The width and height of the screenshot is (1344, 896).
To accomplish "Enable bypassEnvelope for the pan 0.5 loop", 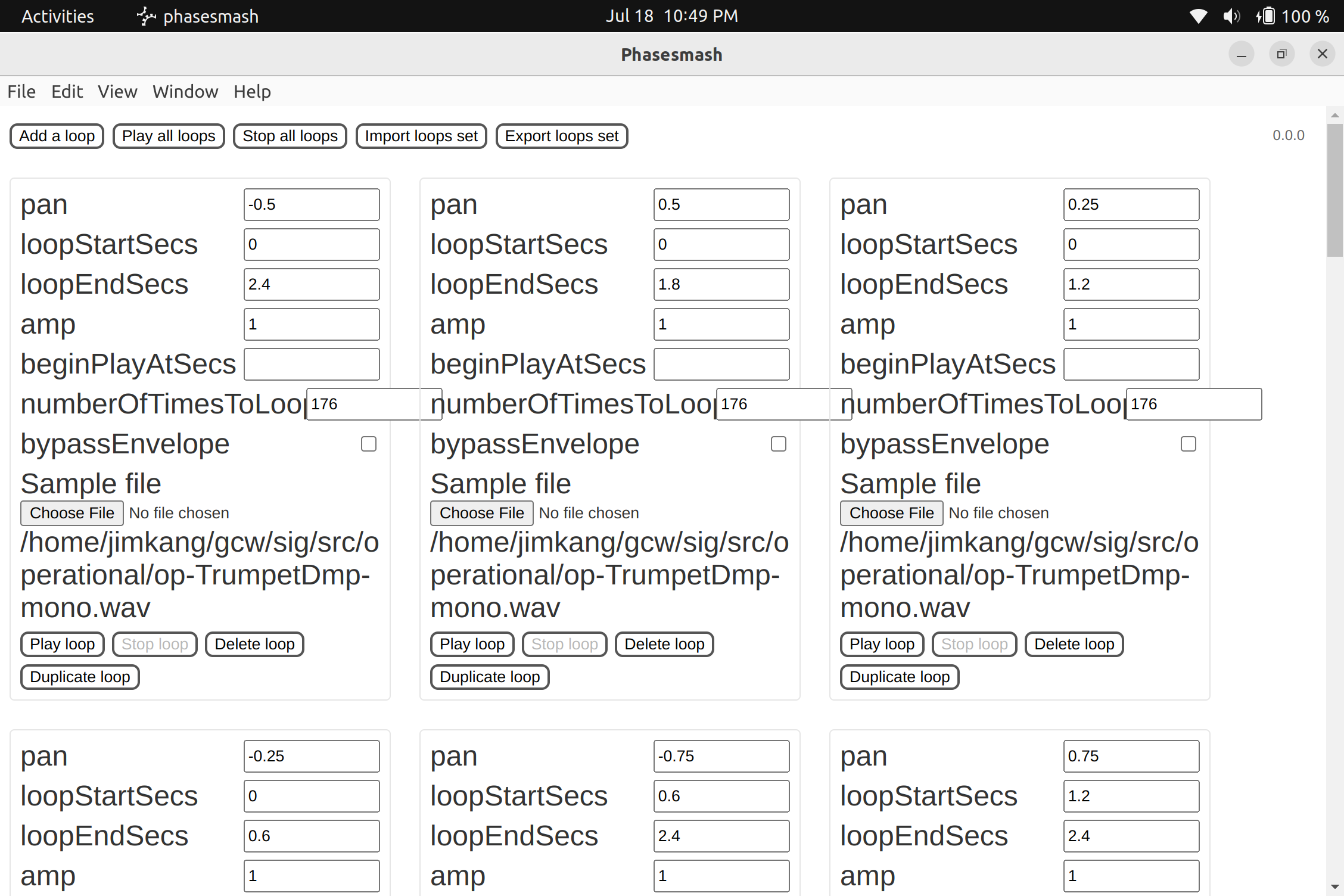I will [x=779, y=444].
